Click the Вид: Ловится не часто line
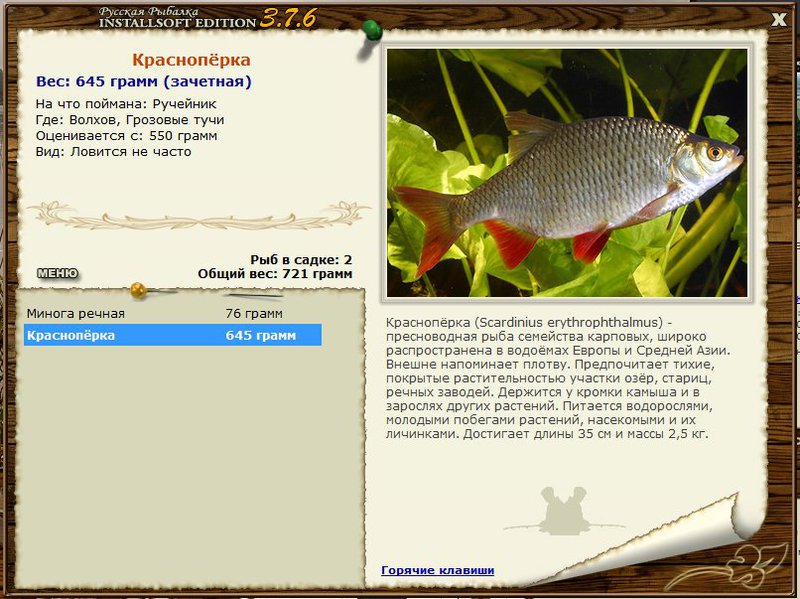Image resolution: width=800 pixels, height=599 pixels. pyautogui.click(x=113, y=152)
